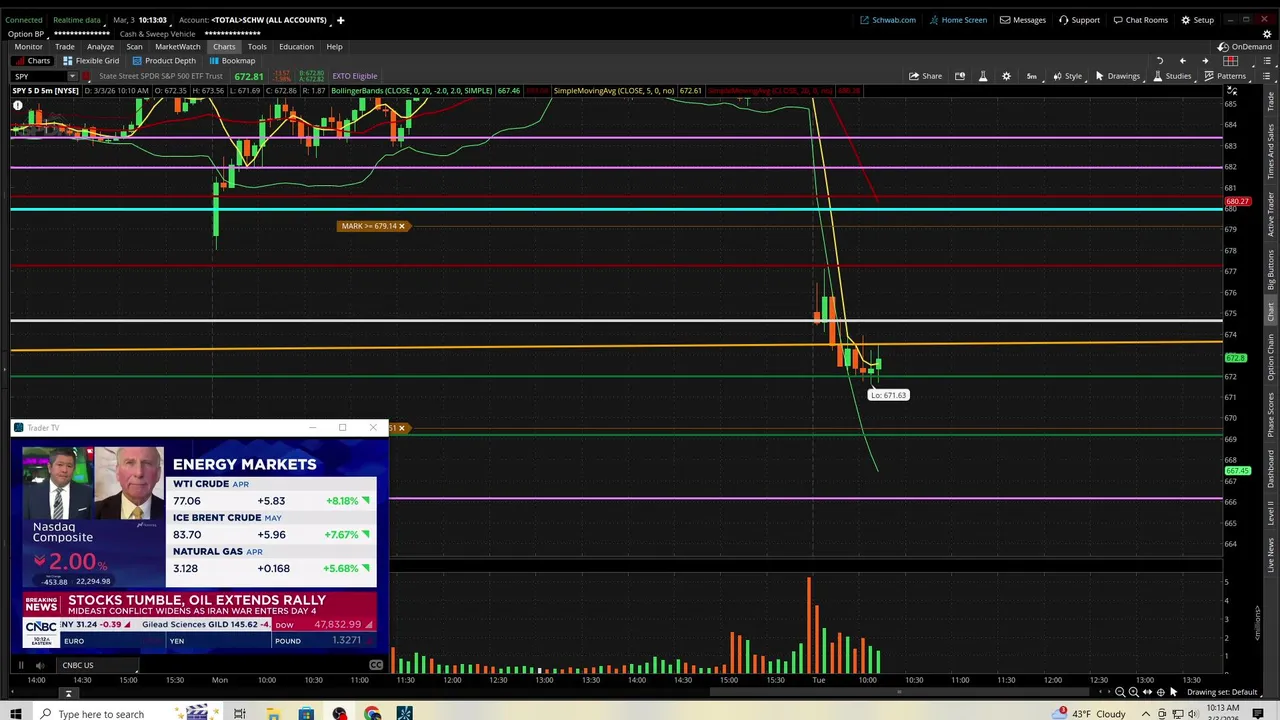Switch to Bookmap sub-tab
1280x720 pixels.
[x=232, y=61]
